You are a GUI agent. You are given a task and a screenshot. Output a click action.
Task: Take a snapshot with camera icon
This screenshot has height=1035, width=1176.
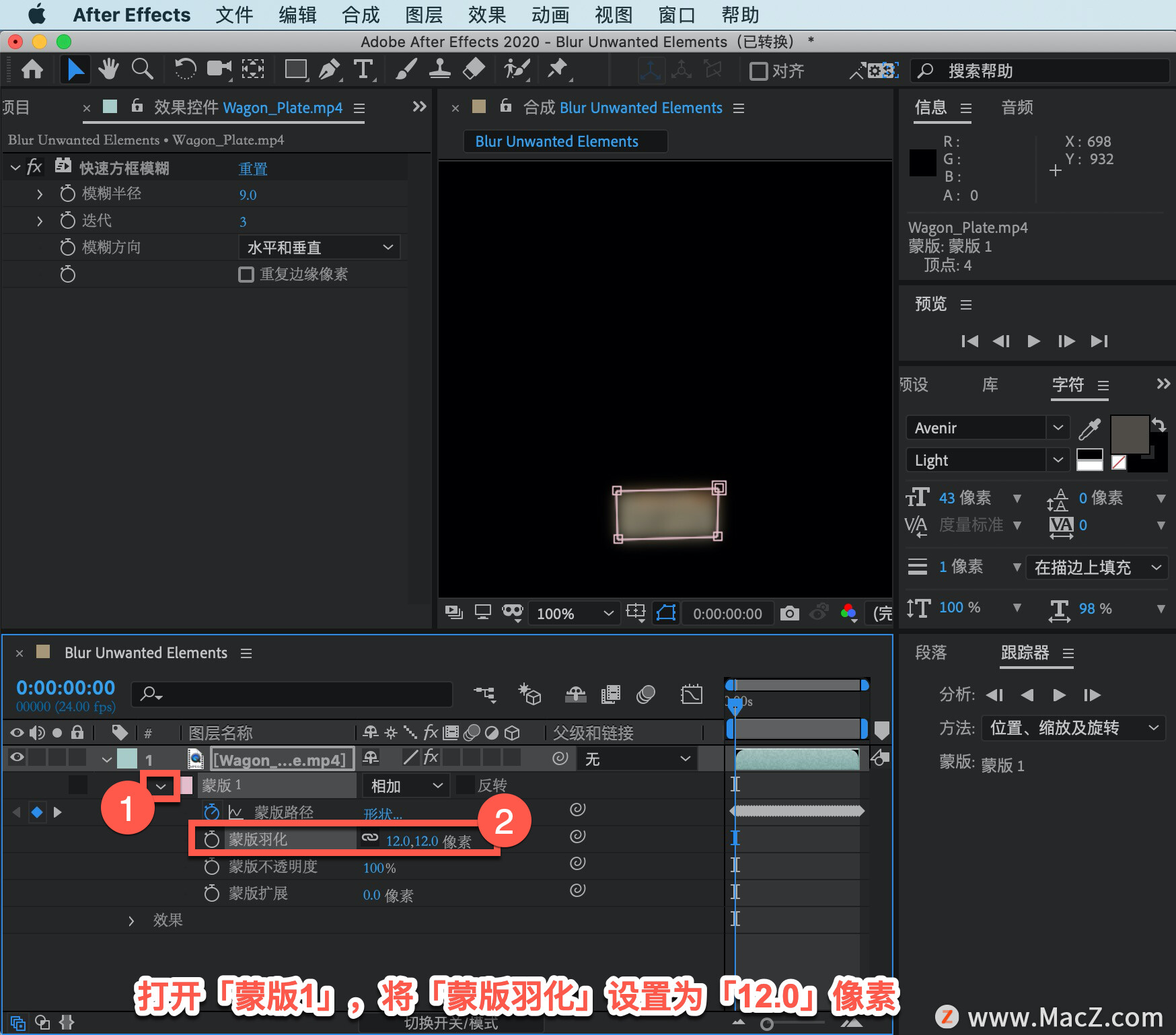(x=790, y=613)
